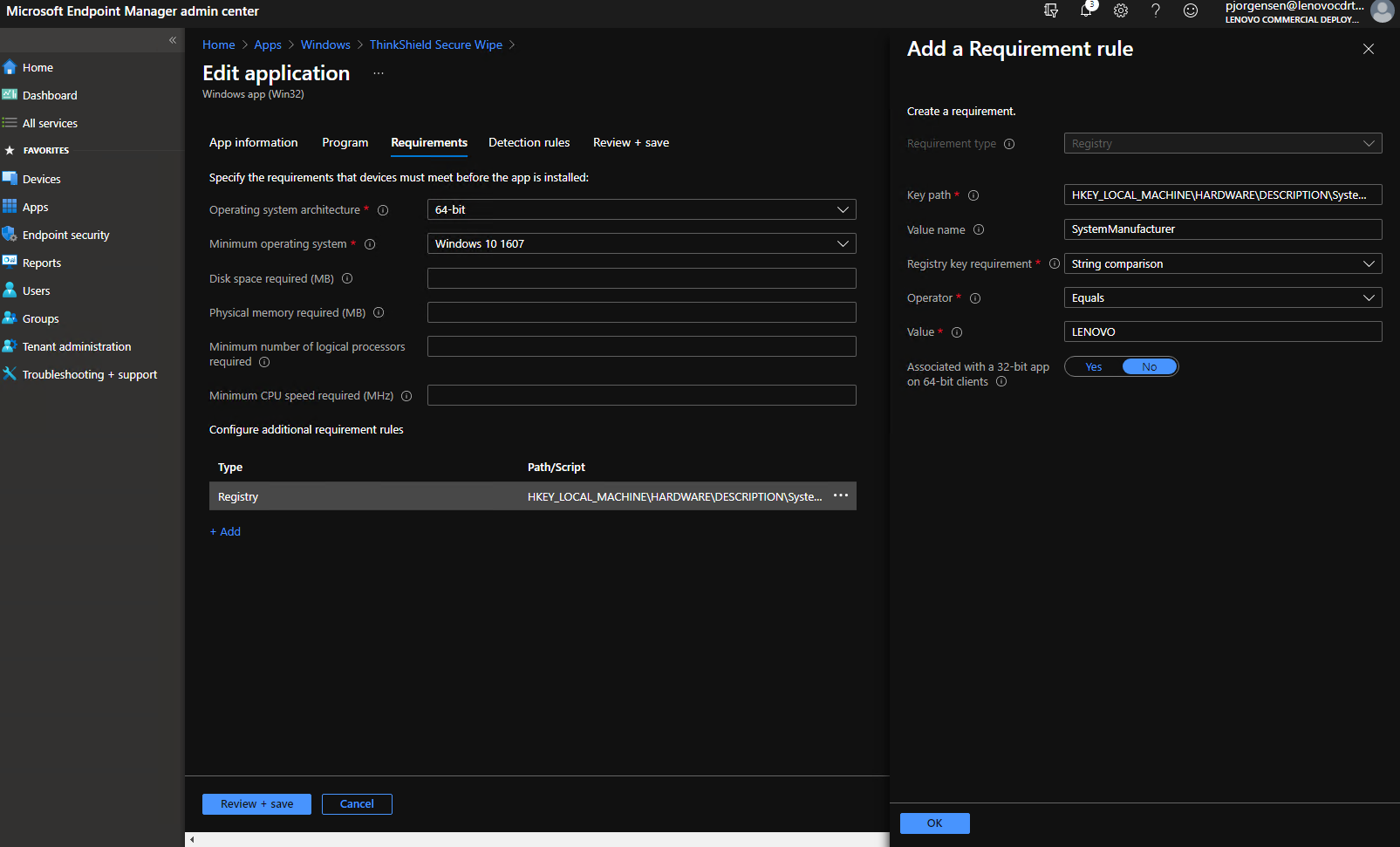Open the Groups sidebar icon
1400x847 pixels.
point(10,318)
